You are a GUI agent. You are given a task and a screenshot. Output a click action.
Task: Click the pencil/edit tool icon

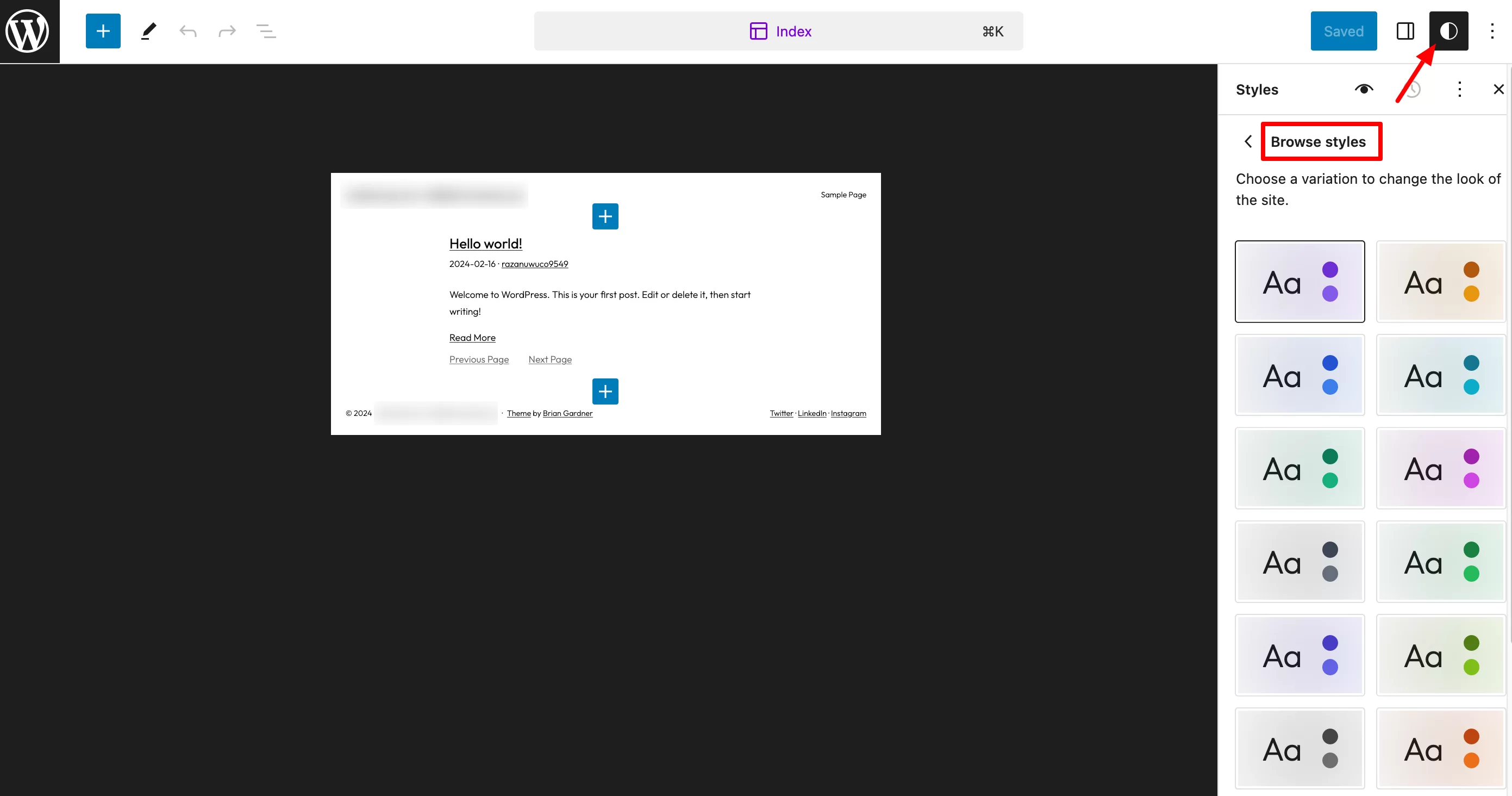pyautogui.click(x=148, y=31)
